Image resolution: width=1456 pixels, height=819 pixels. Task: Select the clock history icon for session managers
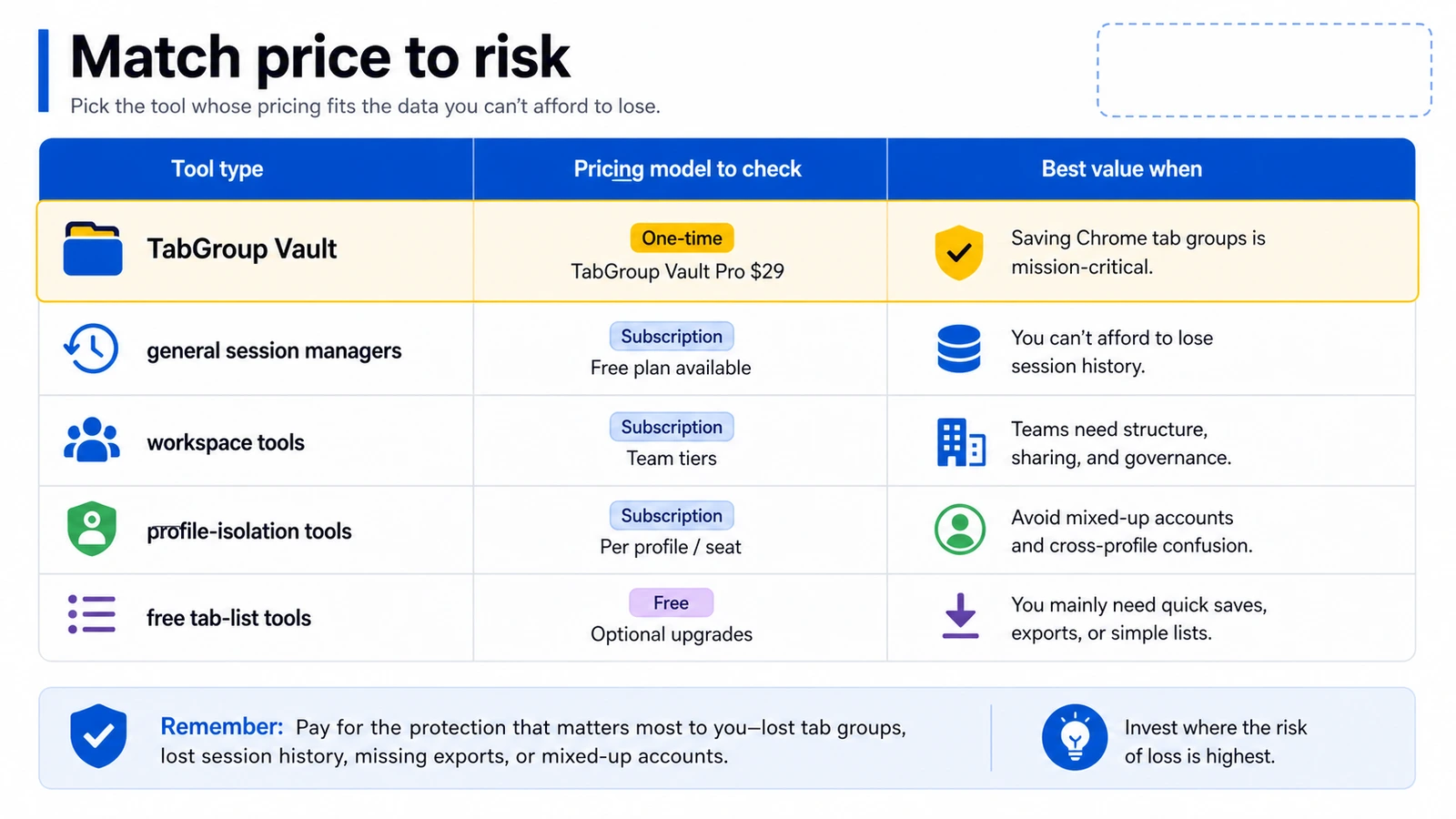[x=91, y=349]
